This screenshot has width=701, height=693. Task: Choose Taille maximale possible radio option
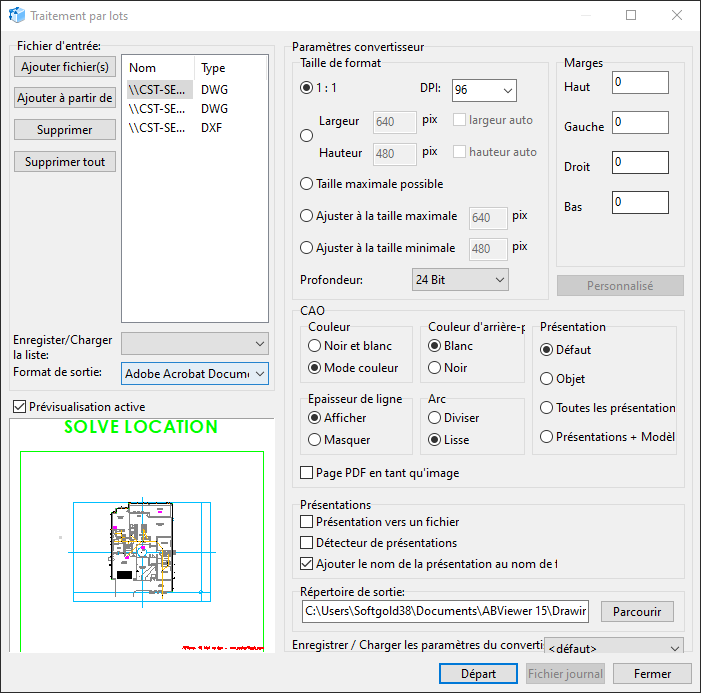click(307, 184)
